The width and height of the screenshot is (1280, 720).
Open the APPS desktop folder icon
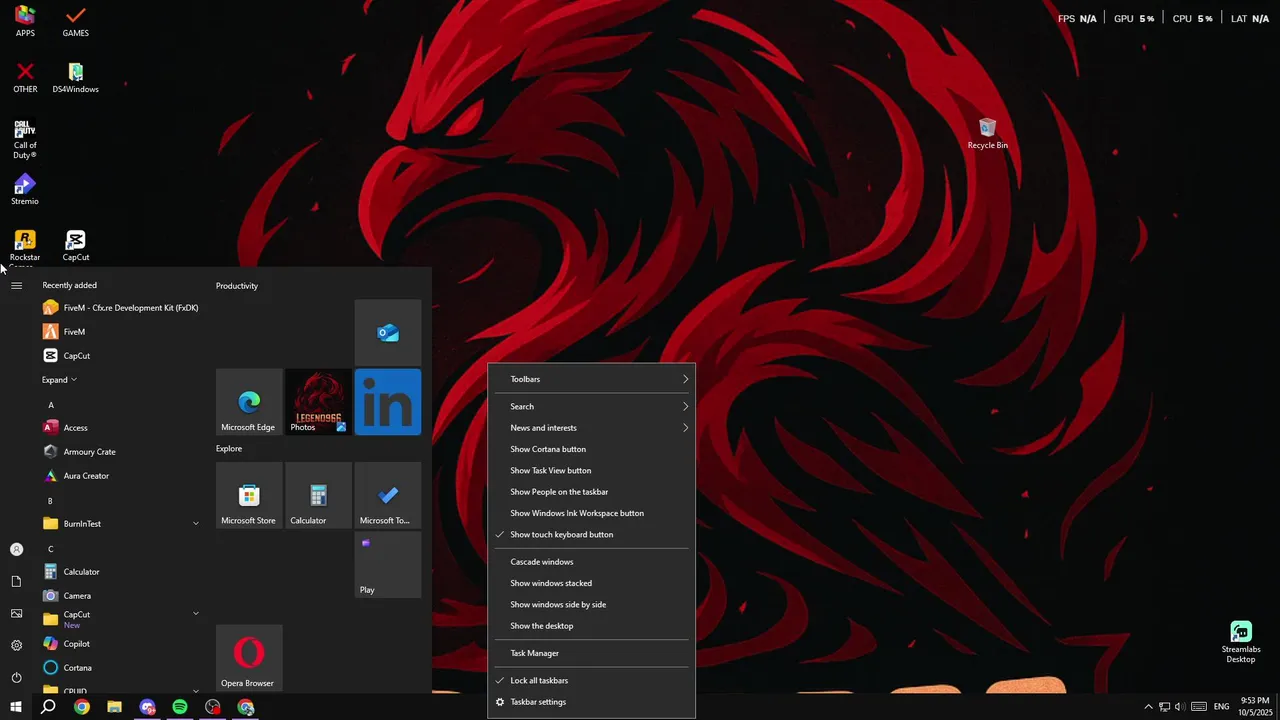pyautogui.click(x=25, y=21)
